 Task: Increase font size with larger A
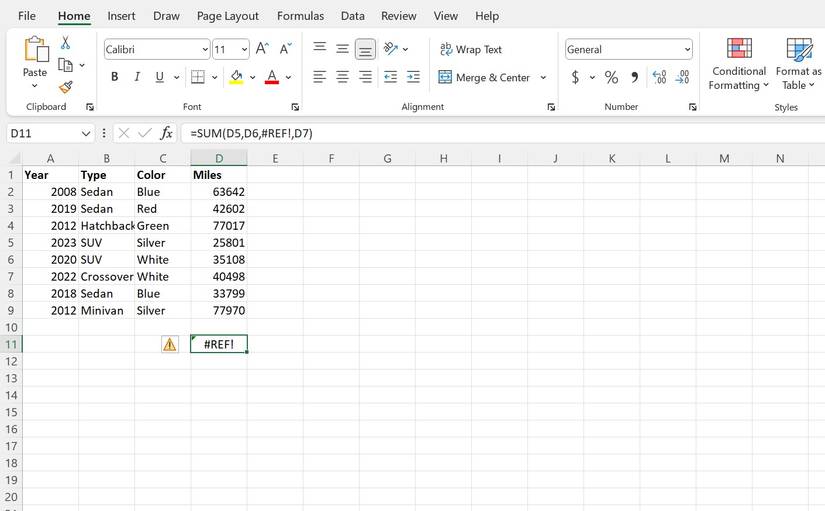[262, 49]
